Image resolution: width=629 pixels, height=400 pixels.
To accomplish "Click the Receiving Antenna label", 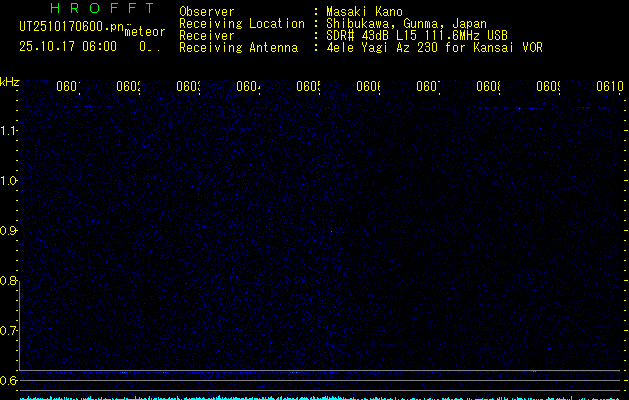I will pyautogui.click(x=238, y=48).
